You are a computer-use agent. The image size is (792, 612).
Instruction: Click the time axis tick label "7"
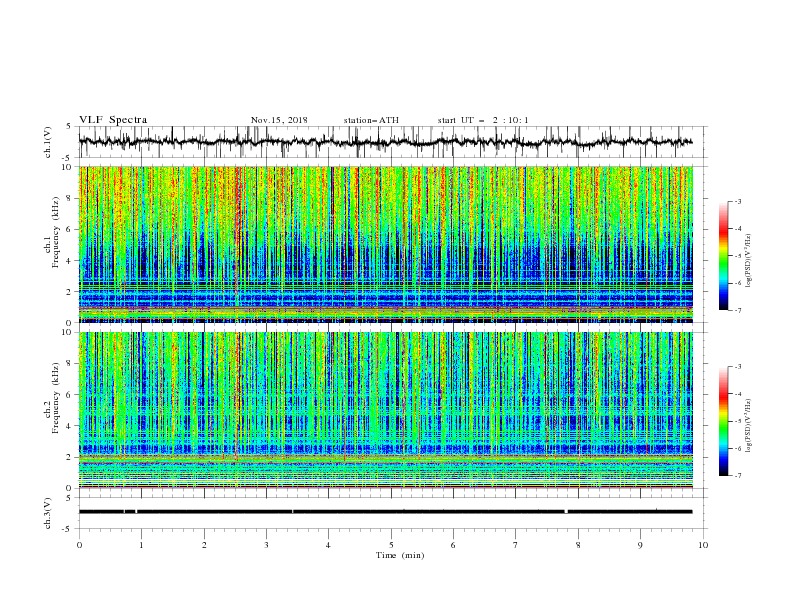[516, 545]
